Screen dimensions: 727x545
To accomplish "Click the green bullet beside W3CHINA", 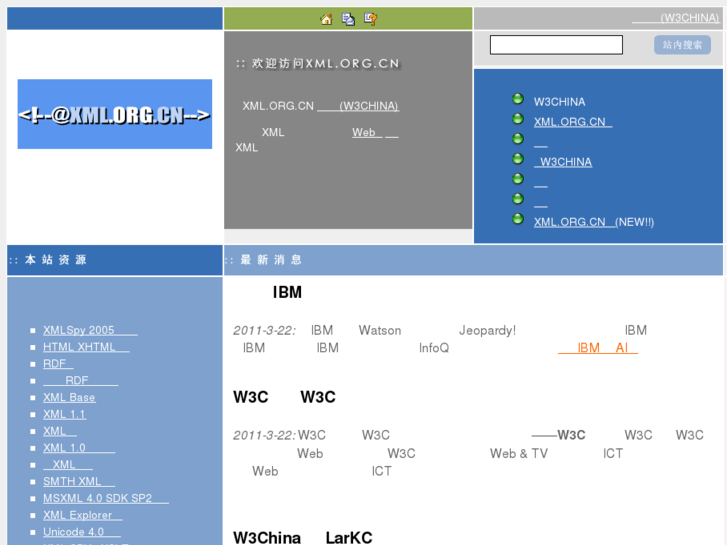I will 518,99.
